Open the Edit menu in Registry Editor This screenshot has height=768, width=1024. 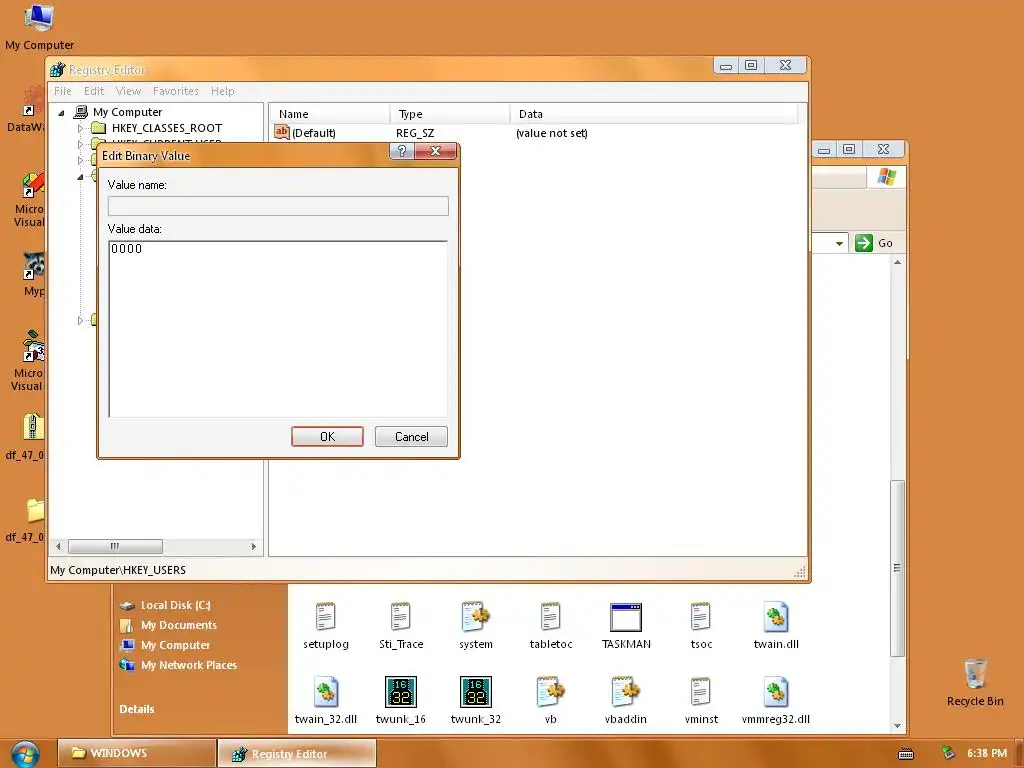94,91
